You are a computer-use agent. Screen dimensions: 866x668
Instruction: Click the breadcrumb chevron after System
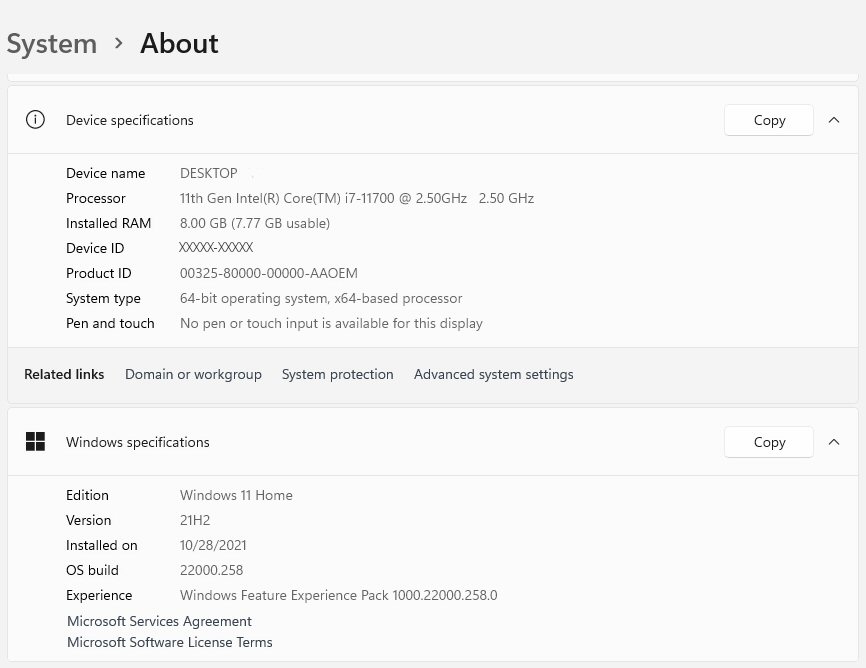[x=118, y=43]
